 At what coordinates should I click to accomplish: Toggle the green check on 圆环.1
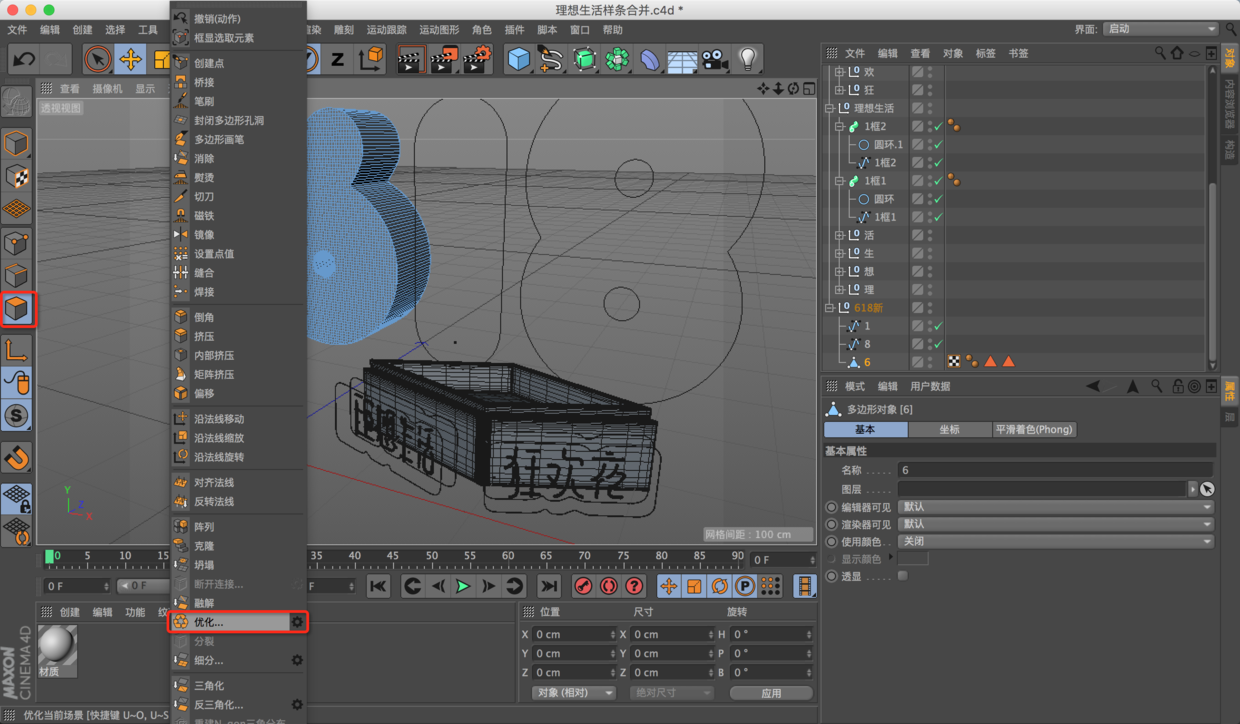[x=938, y=144]
